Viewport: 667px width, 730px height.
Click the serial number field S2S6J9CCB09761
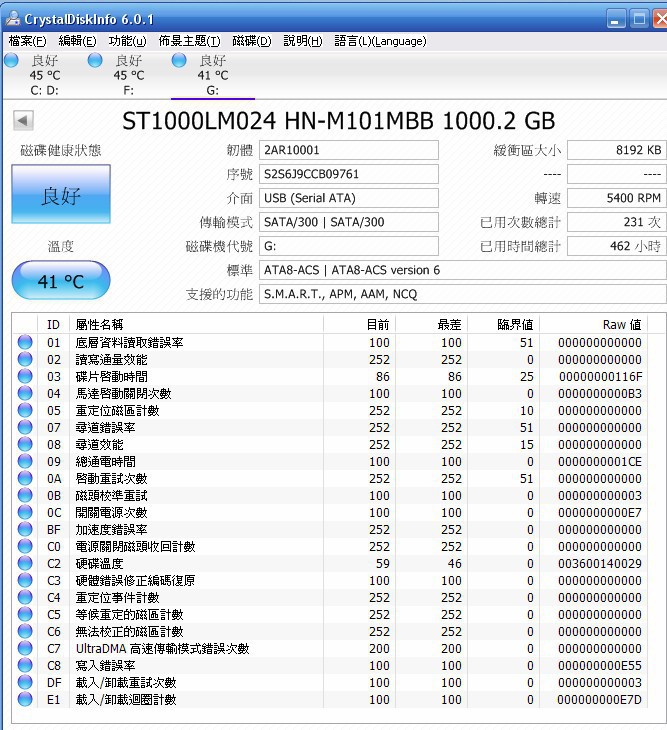coord(349,174)
